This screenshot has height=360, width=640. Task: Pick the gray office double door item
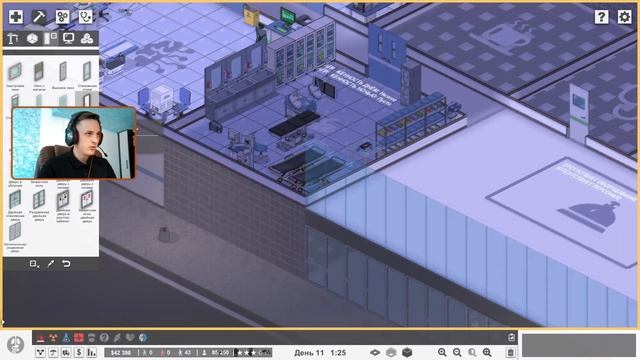pyautogui.click(x=63, y=200)
